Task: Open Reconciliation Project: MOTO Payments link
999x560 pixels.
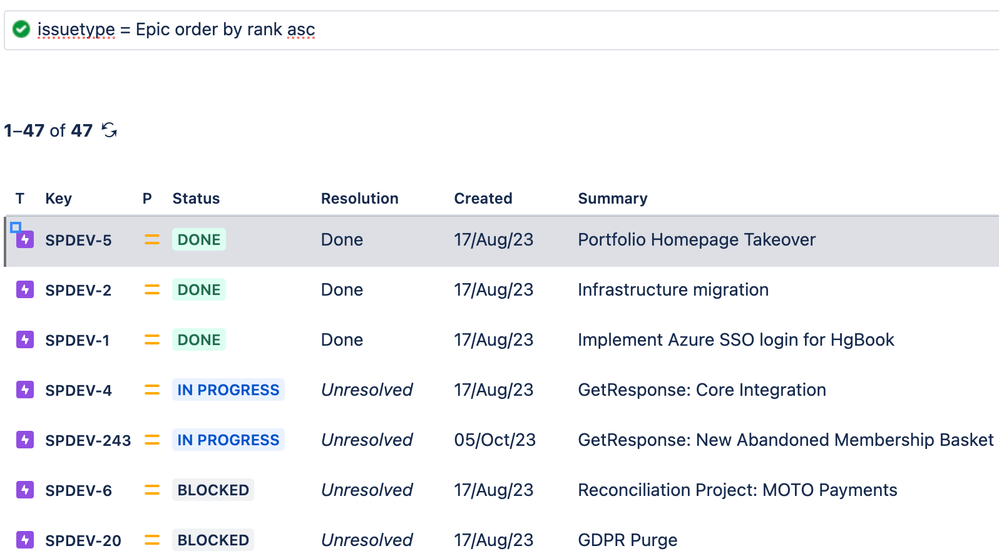Action: pyautogui.click(x=737, y=490)
